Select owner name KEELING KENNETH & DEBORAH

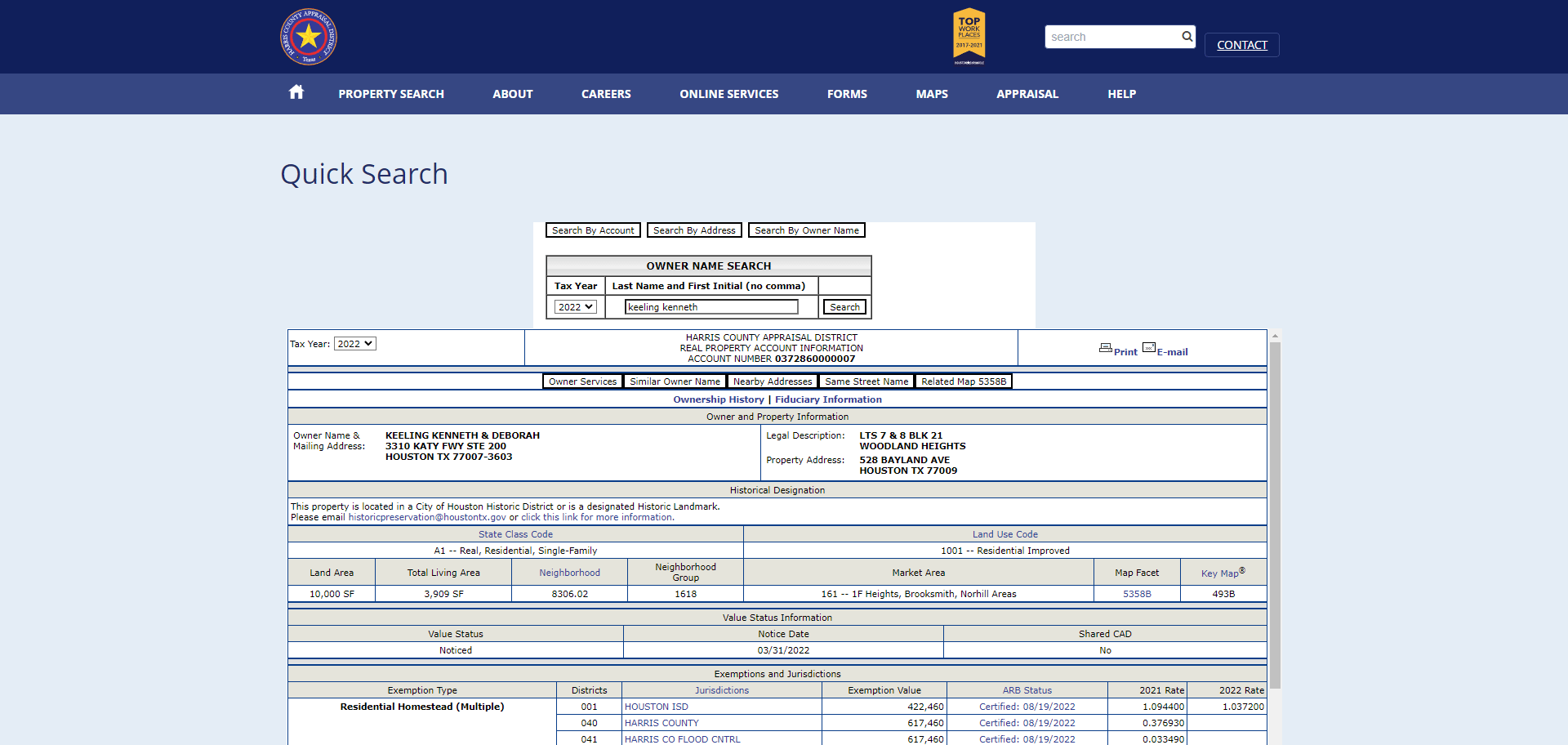click(462, 435)
